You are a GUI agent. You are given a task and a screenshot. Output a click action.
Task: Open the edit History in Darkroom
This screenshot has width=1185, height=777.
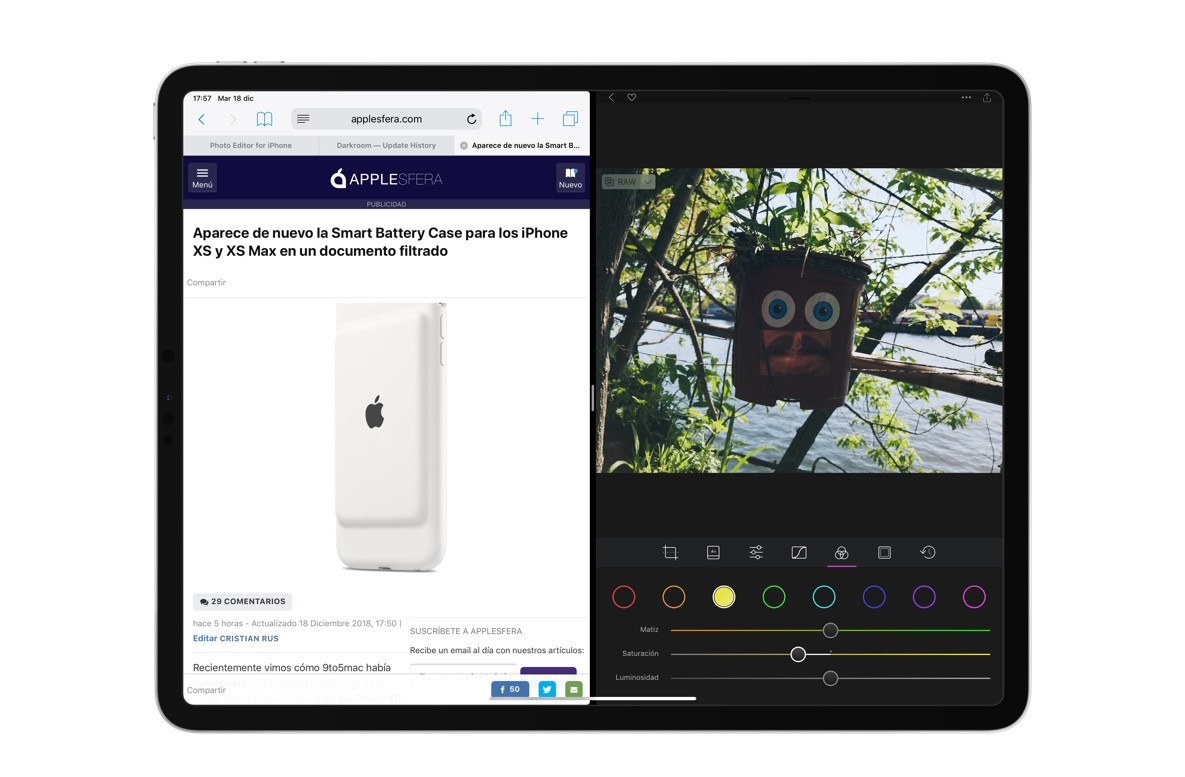pos(927,551)
